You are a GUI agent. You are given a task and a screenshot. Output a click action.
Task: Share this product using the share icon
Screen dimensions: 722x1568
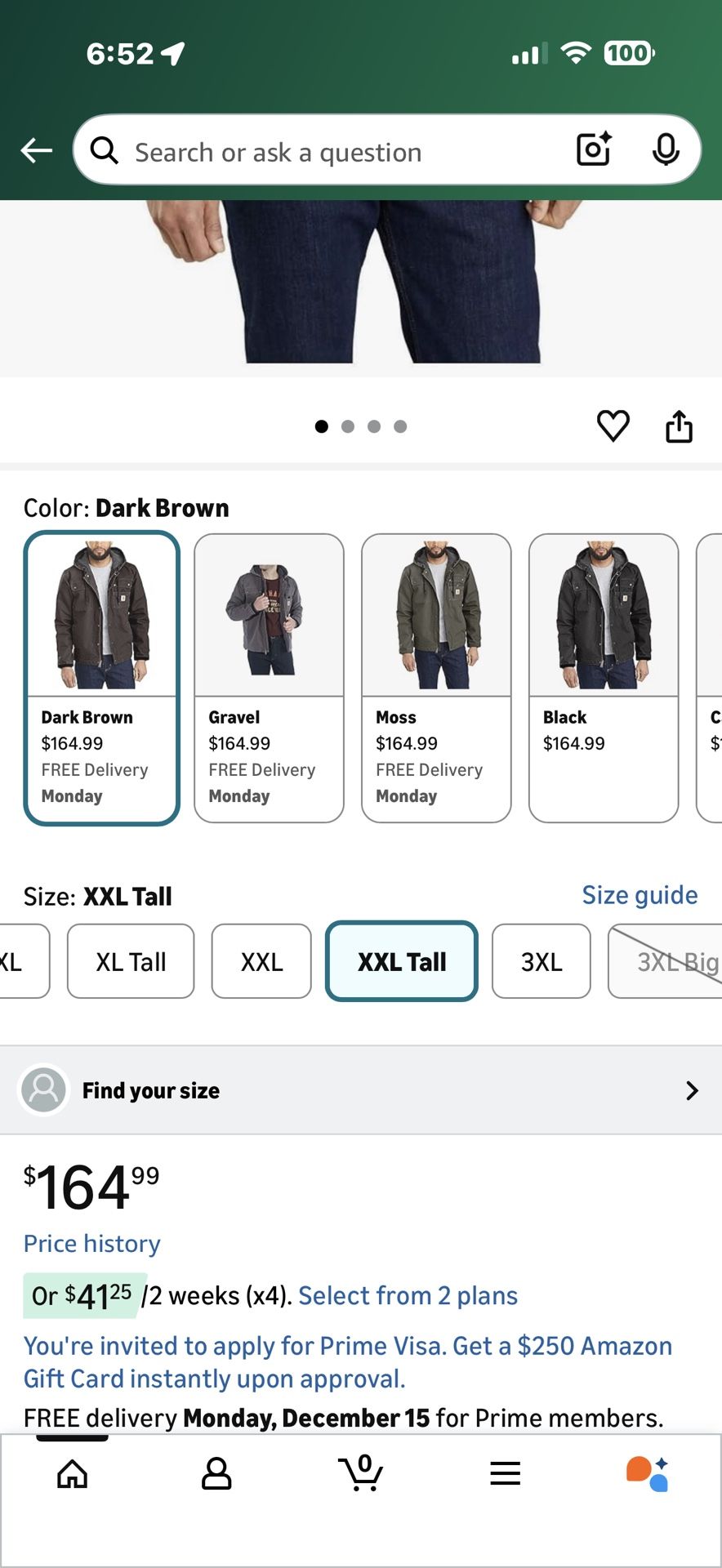(x=680, y=425)
